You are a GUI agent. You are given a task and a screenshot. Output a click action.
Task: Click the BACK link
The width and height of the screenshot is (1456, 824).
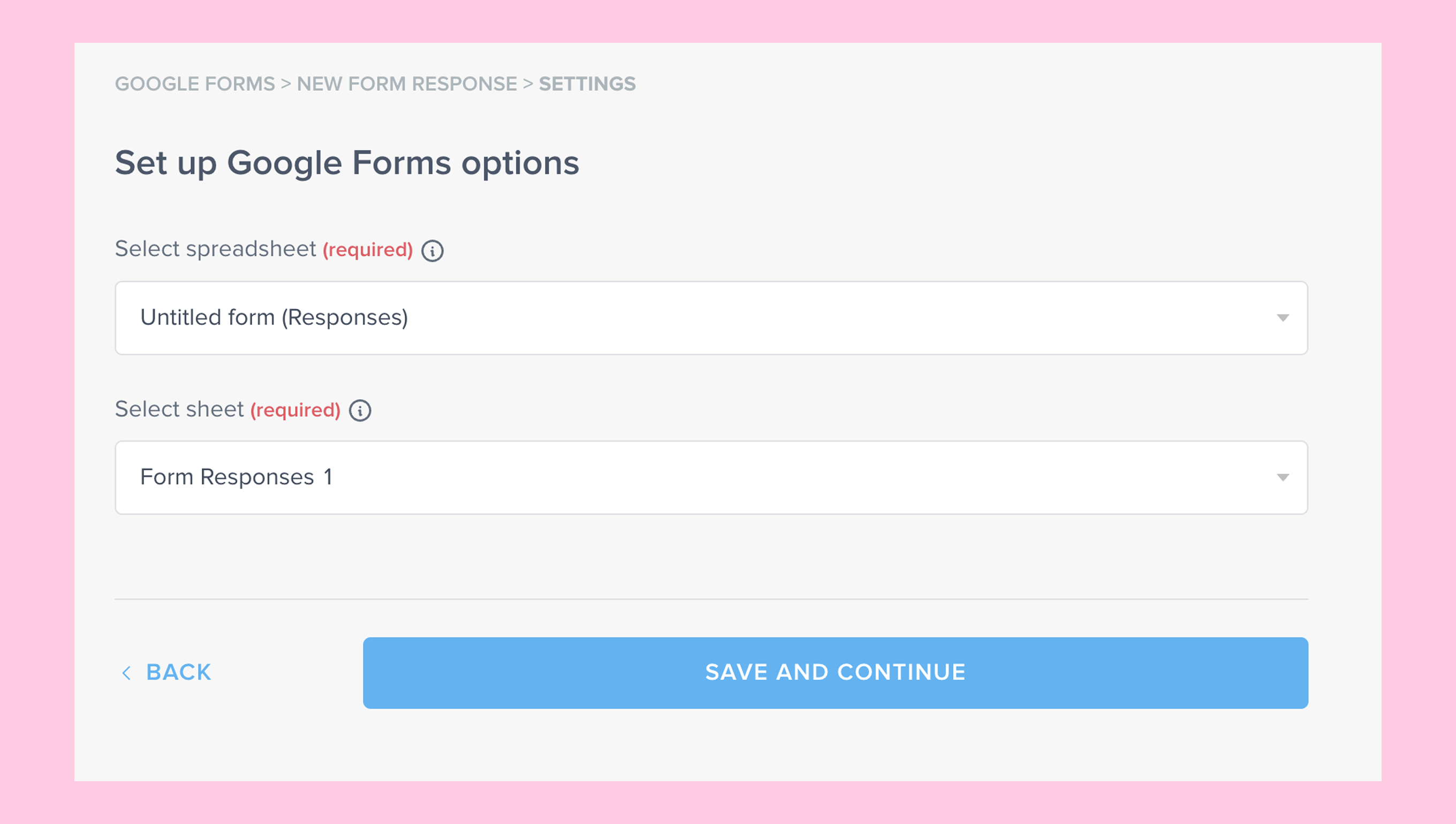coord(178,673)
